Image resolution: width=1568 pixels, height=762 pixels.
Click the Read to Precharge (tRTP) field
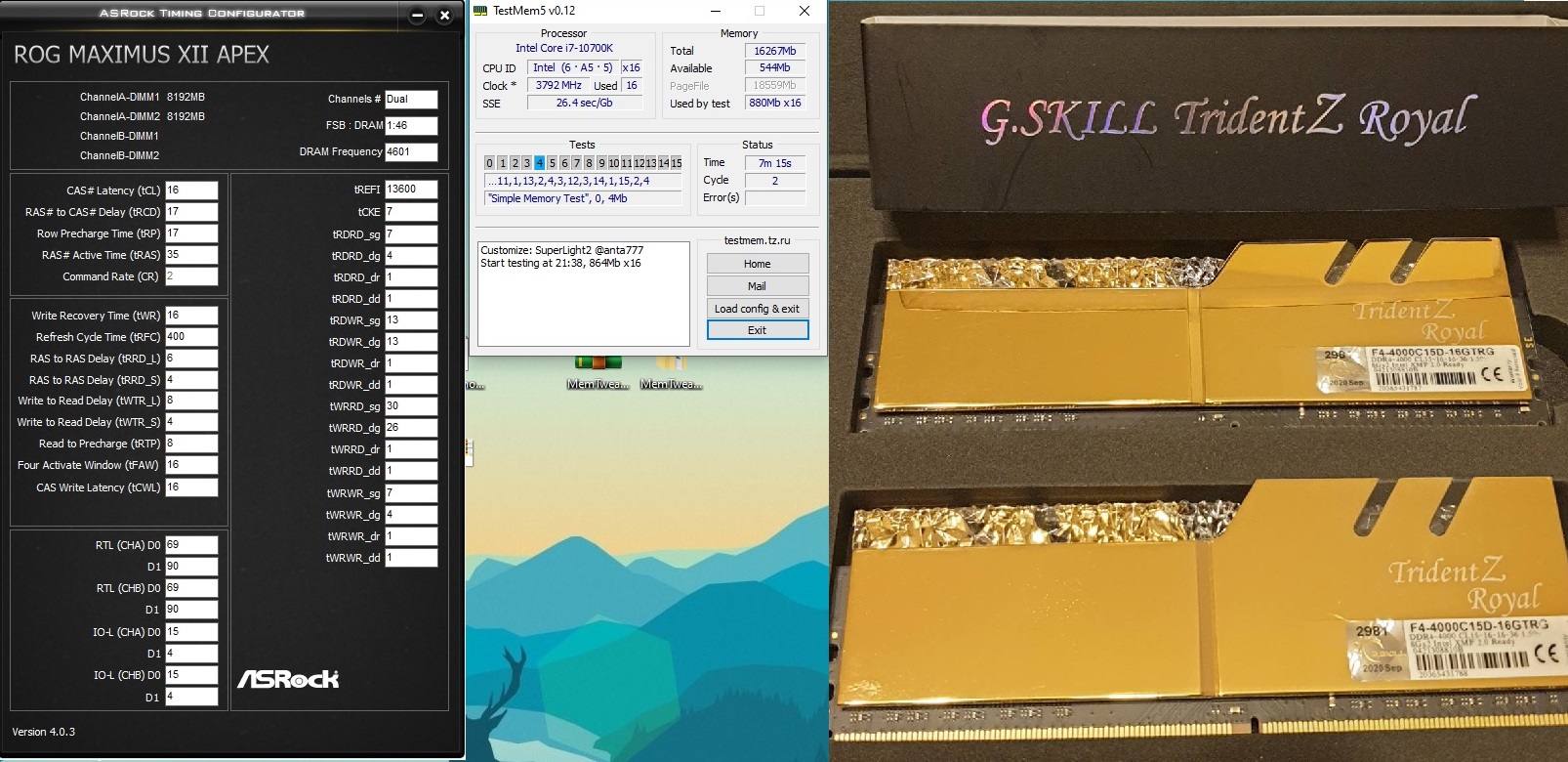[x=191, y=444]
